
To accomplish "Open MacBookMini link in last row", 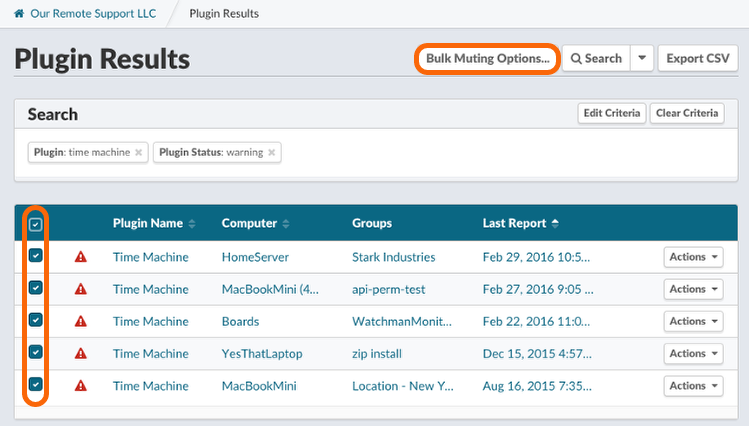I will (x=259, y=386).
